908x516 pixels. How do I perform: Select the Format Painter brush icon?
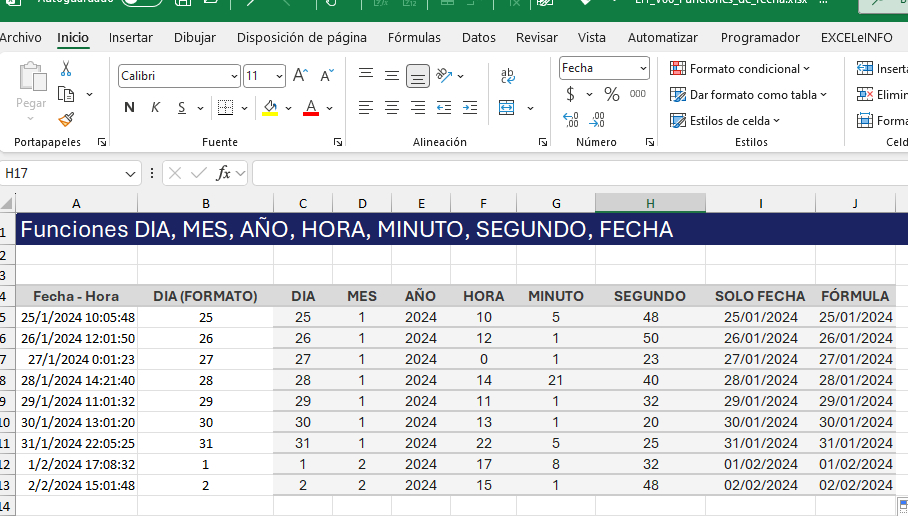click(66, 119)
